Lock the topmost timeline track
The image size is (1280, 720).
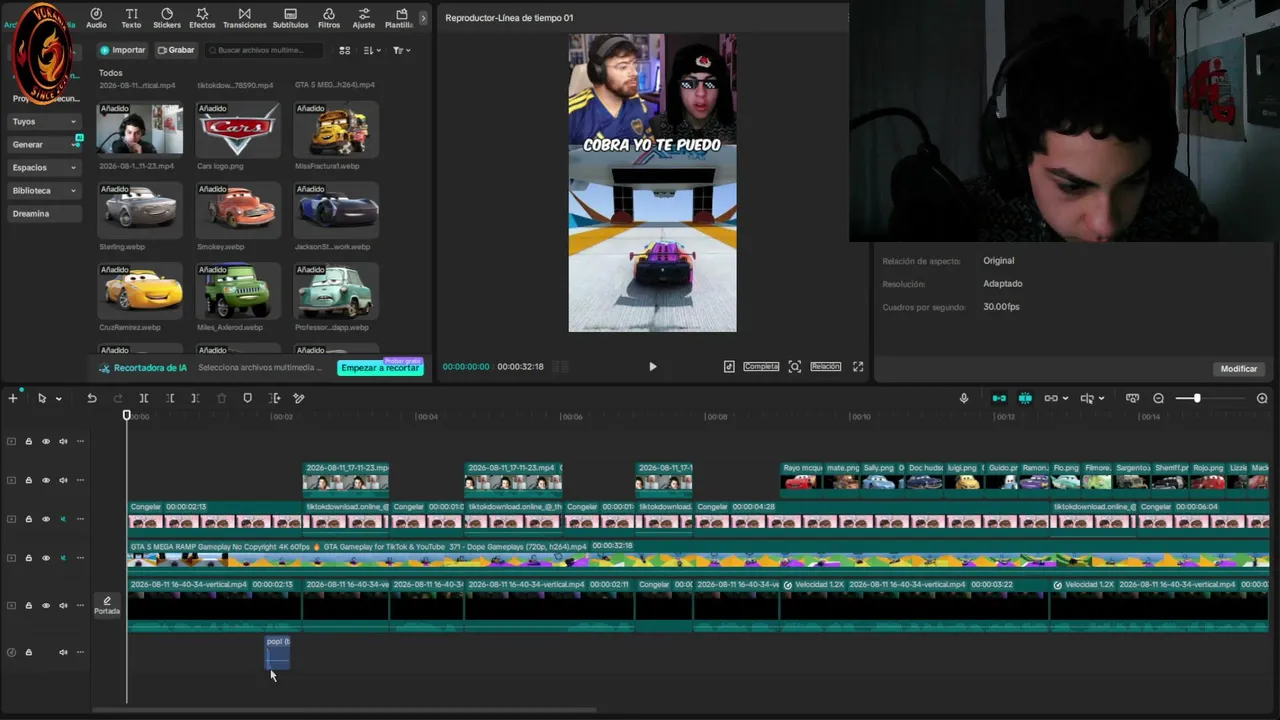coord(28,441)
